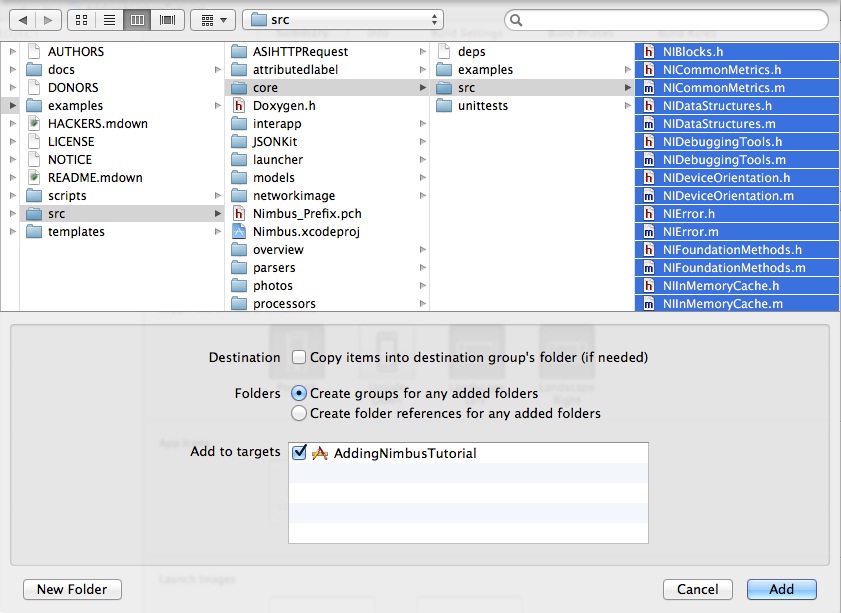Select Create folder references for any added folders
This screenshot has height=613, width=841.
click(x=298, y=413)
